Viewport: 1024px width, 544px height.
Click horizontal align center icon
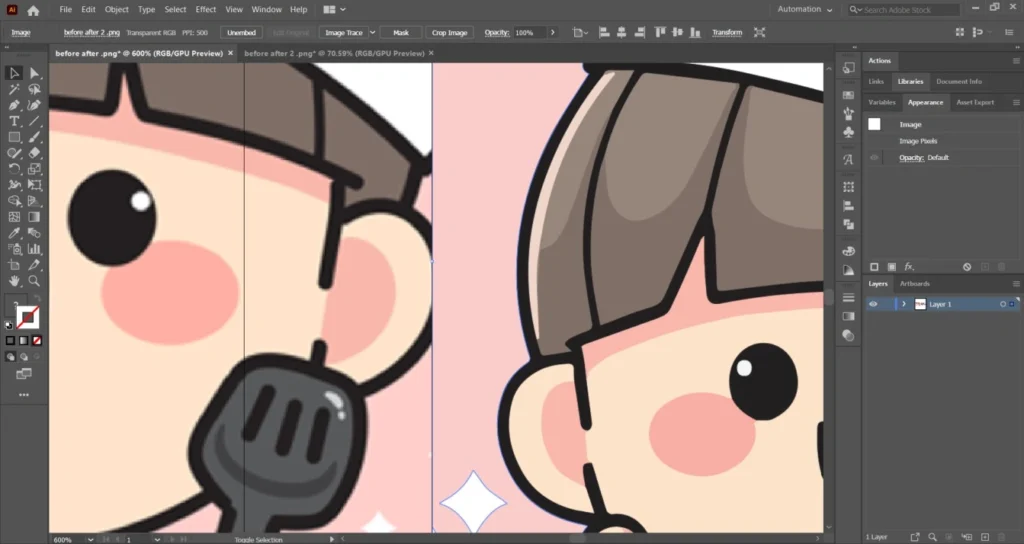tap(621, 32)
